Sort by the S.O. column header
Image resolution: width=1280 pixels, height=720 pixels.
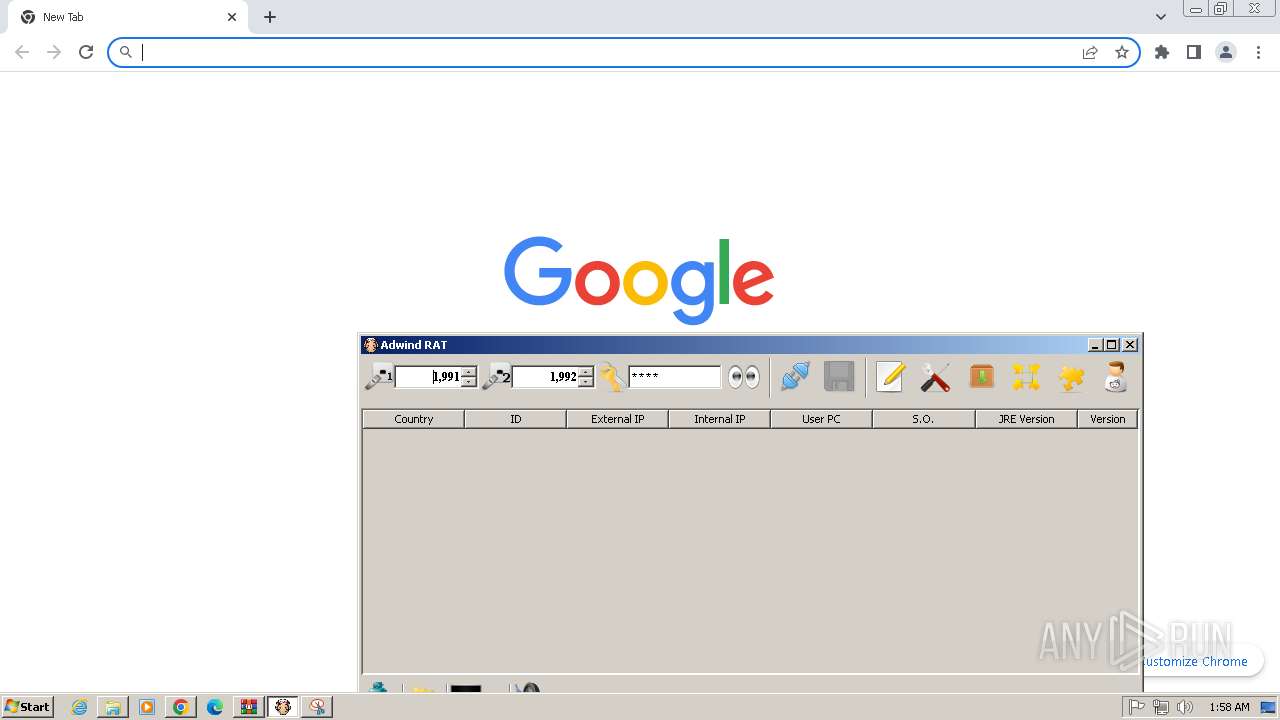[x=923, y=419]
